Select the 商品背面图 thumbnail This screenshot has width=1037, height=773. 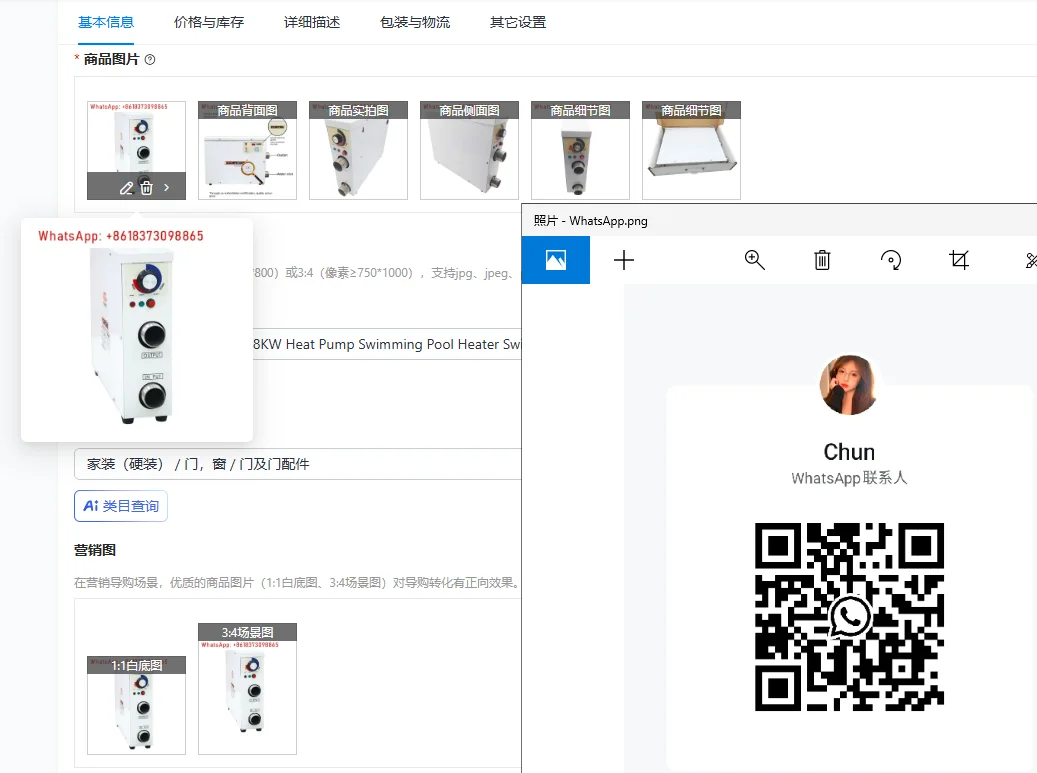pyautogui.click(x=247, y=151)
